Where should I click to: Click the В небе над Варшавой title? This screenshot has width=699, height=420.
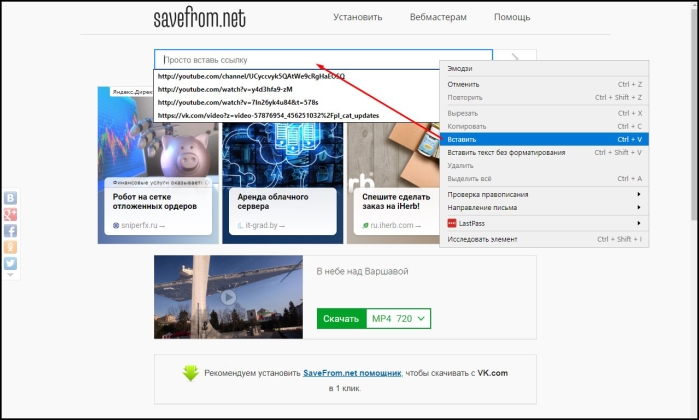(362, 271)
